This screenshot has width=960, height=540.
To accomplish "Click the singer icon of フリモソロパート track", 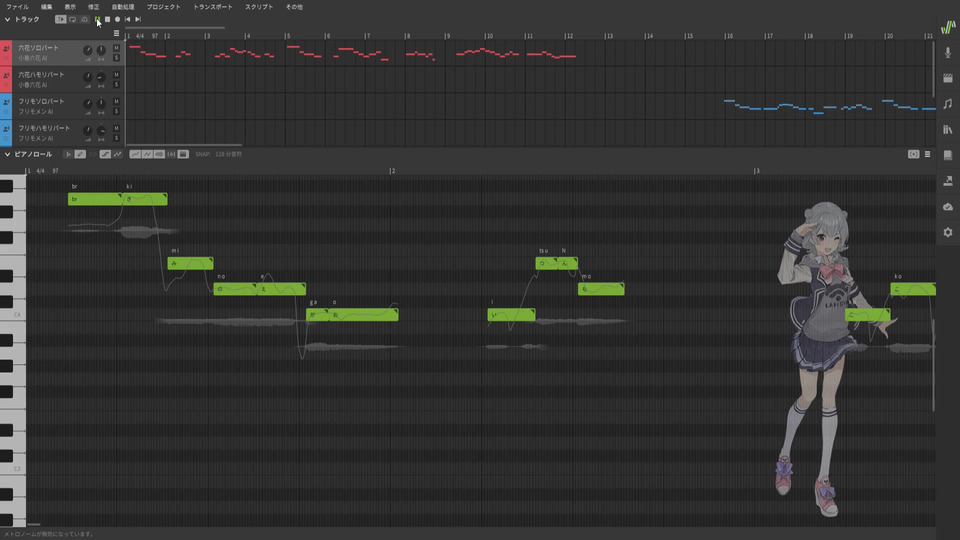I will click(6, 102).
